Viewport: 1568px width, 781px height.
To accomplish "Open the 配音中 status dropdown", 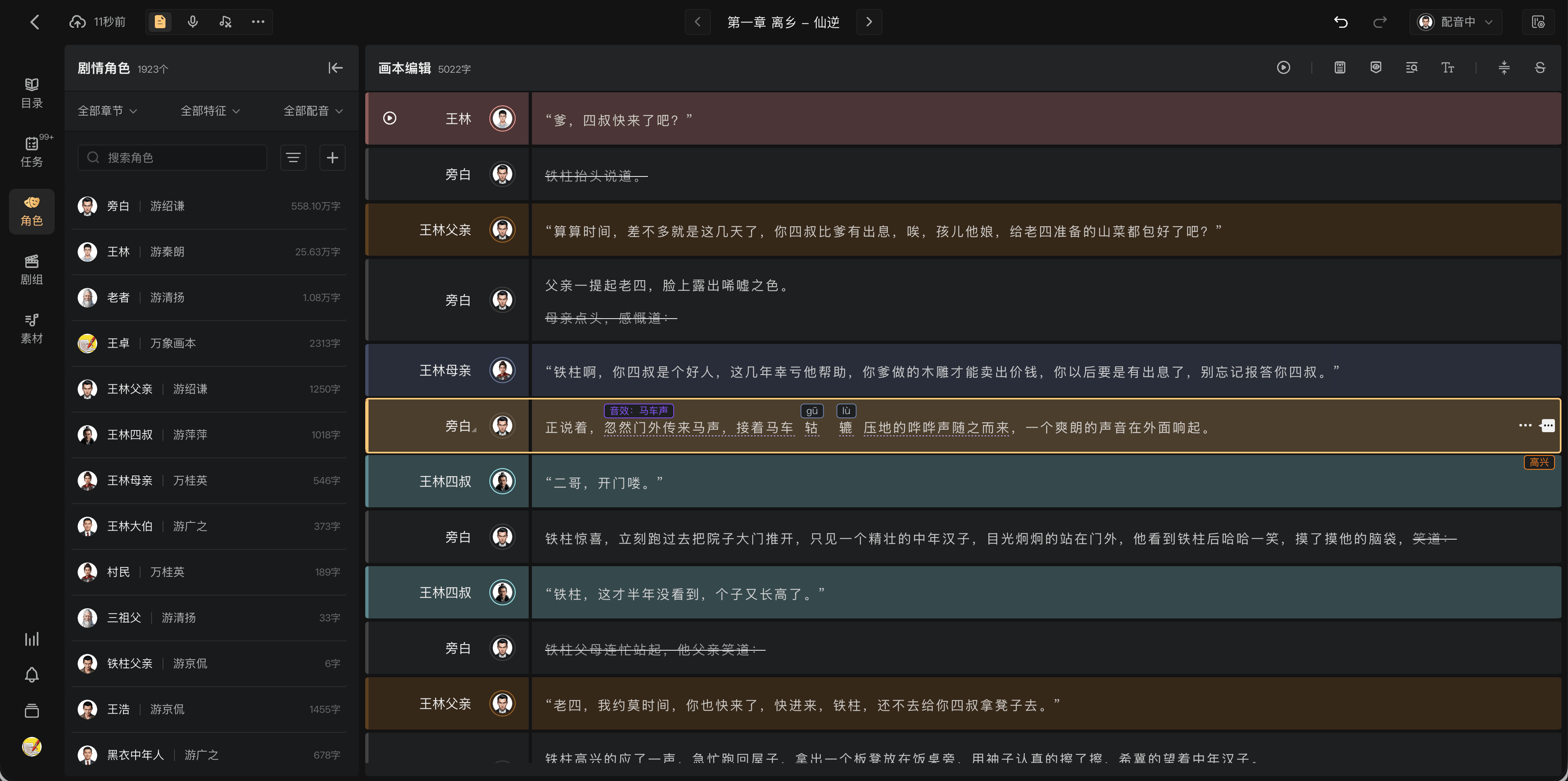I will (1455, 22).
